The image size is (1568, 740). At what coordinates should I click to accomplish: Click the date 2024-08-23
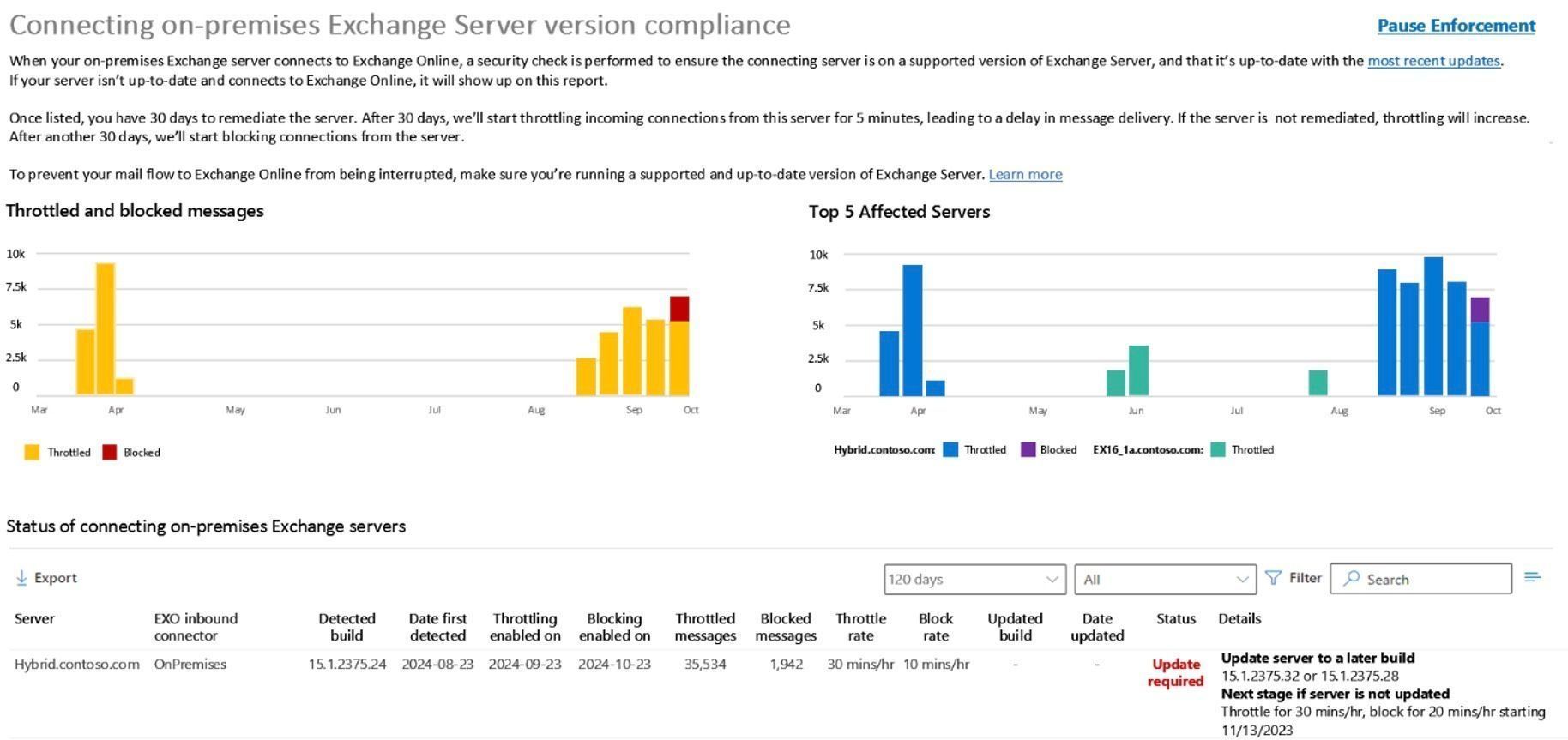click(437, 665)
